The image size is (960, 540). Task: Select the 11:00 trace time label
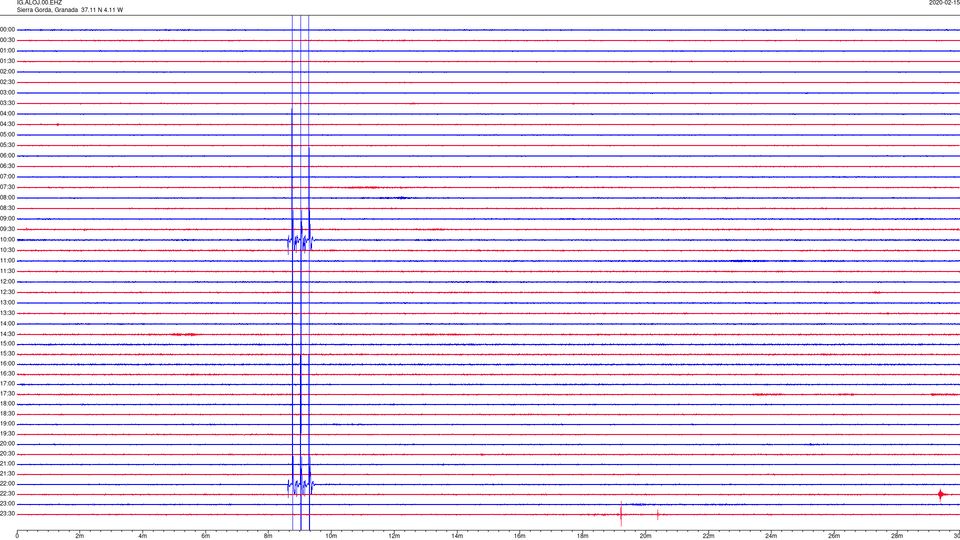tap(7, 261)
